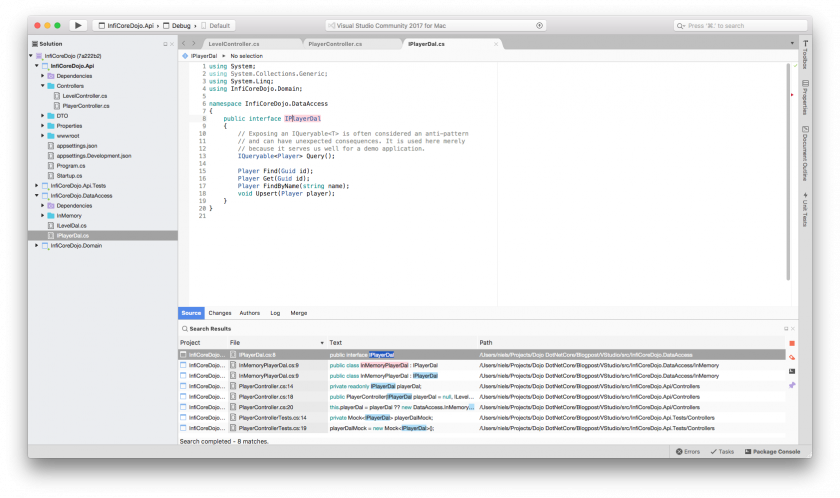Click the auto-hide icon of Search Results pad
This screenshot has height=498, width=840.
pos(786,329)
